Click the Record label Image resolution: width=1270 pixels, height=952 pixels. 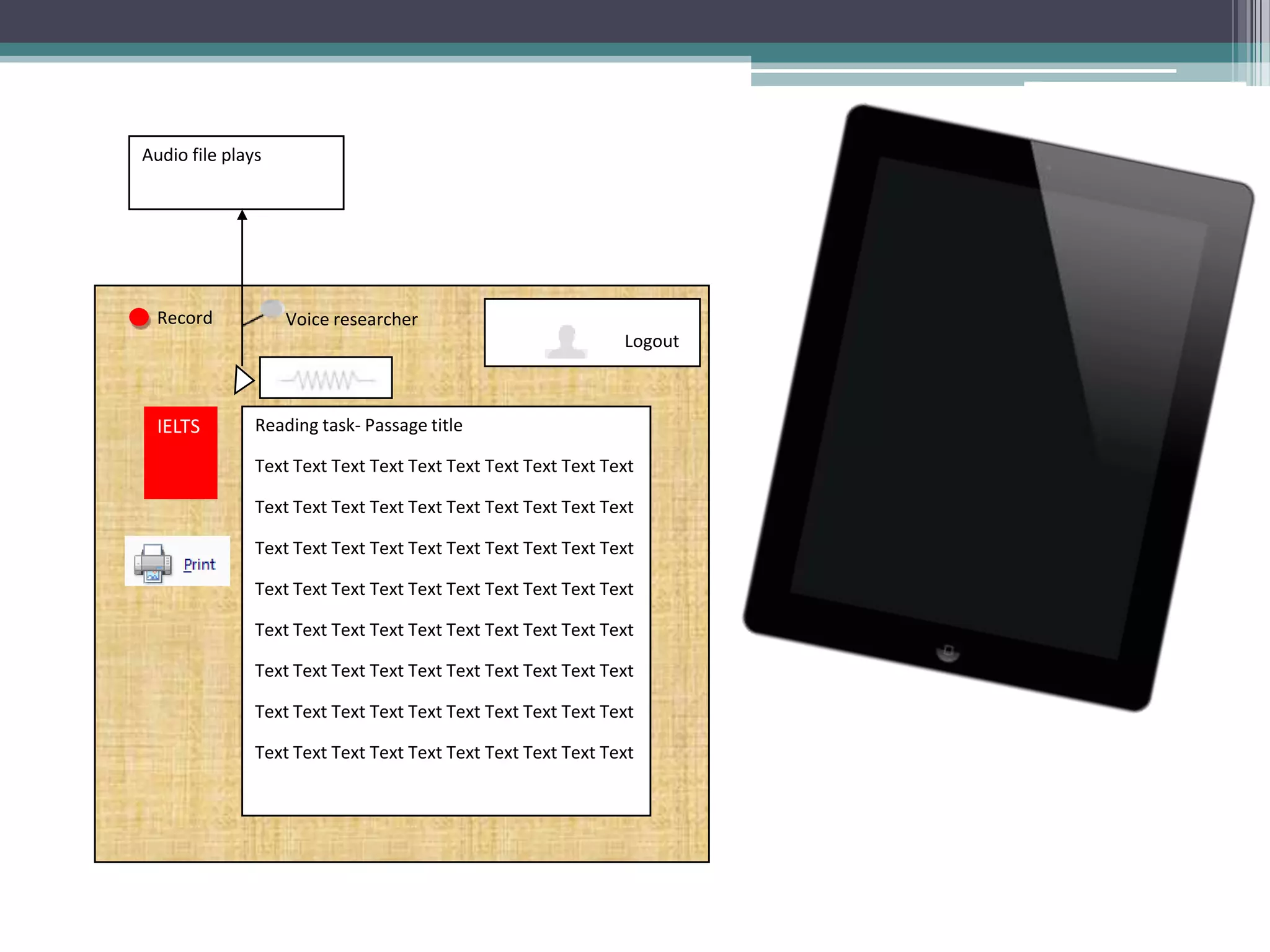[x=184, y=318]
